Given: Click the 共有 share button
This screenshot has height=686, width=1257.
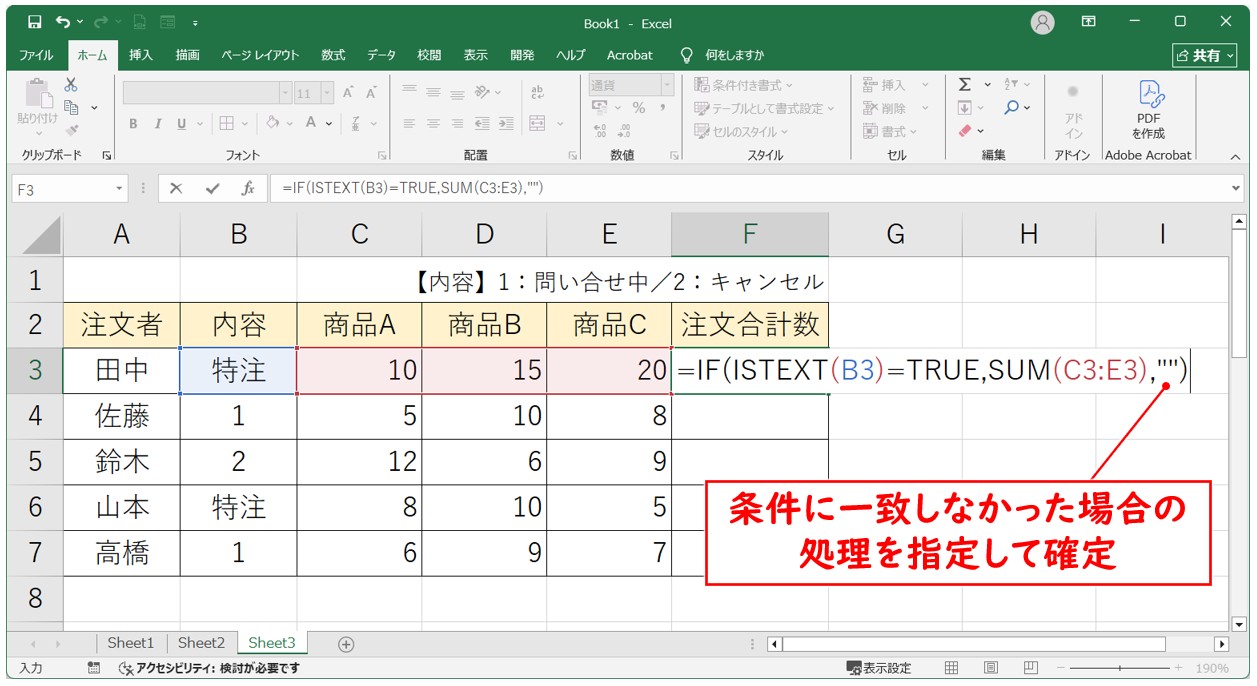Looking at the screenshot, I should click(1204, 55).
